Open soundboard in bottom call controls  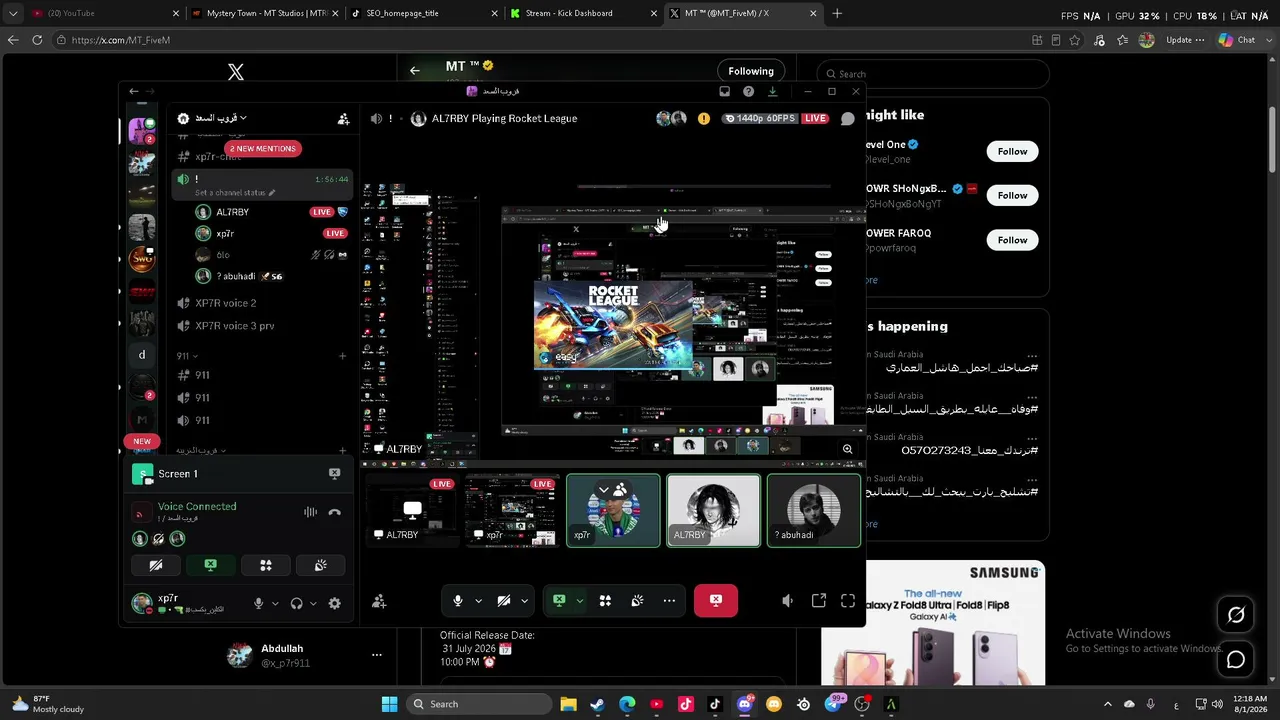(637, 601)
